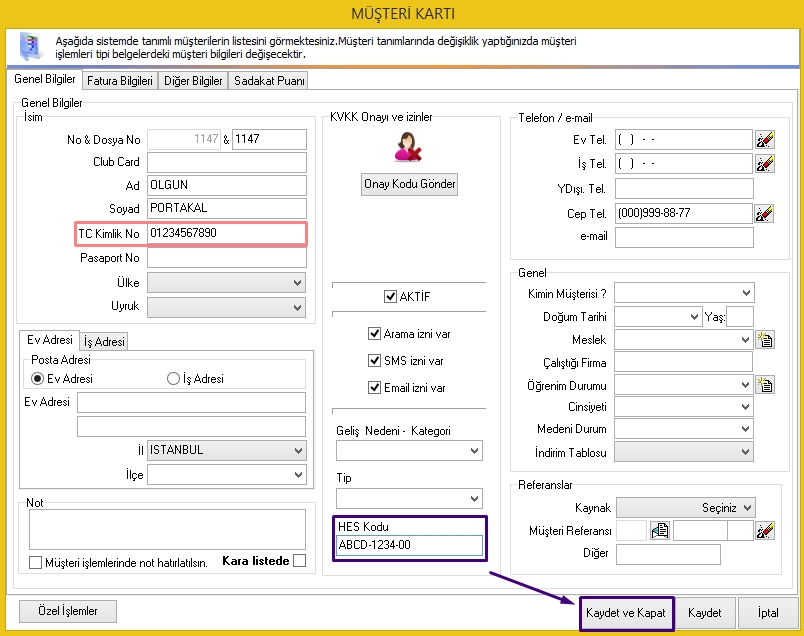Viewport: 804px width, 636px height.
Task: Switch to the Fatura Bilgileri tab
Action: (x=119, y=81)
